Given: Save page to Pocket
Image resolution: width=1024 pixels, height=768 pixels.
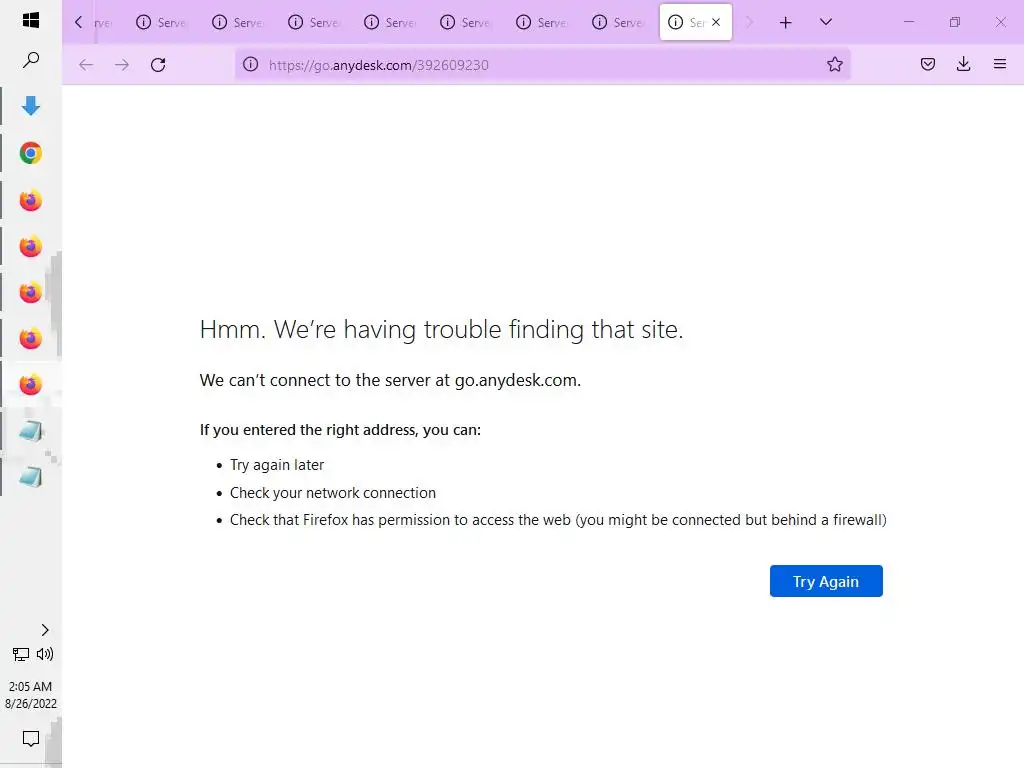Looking at the screenshot, I should (927, 64).
